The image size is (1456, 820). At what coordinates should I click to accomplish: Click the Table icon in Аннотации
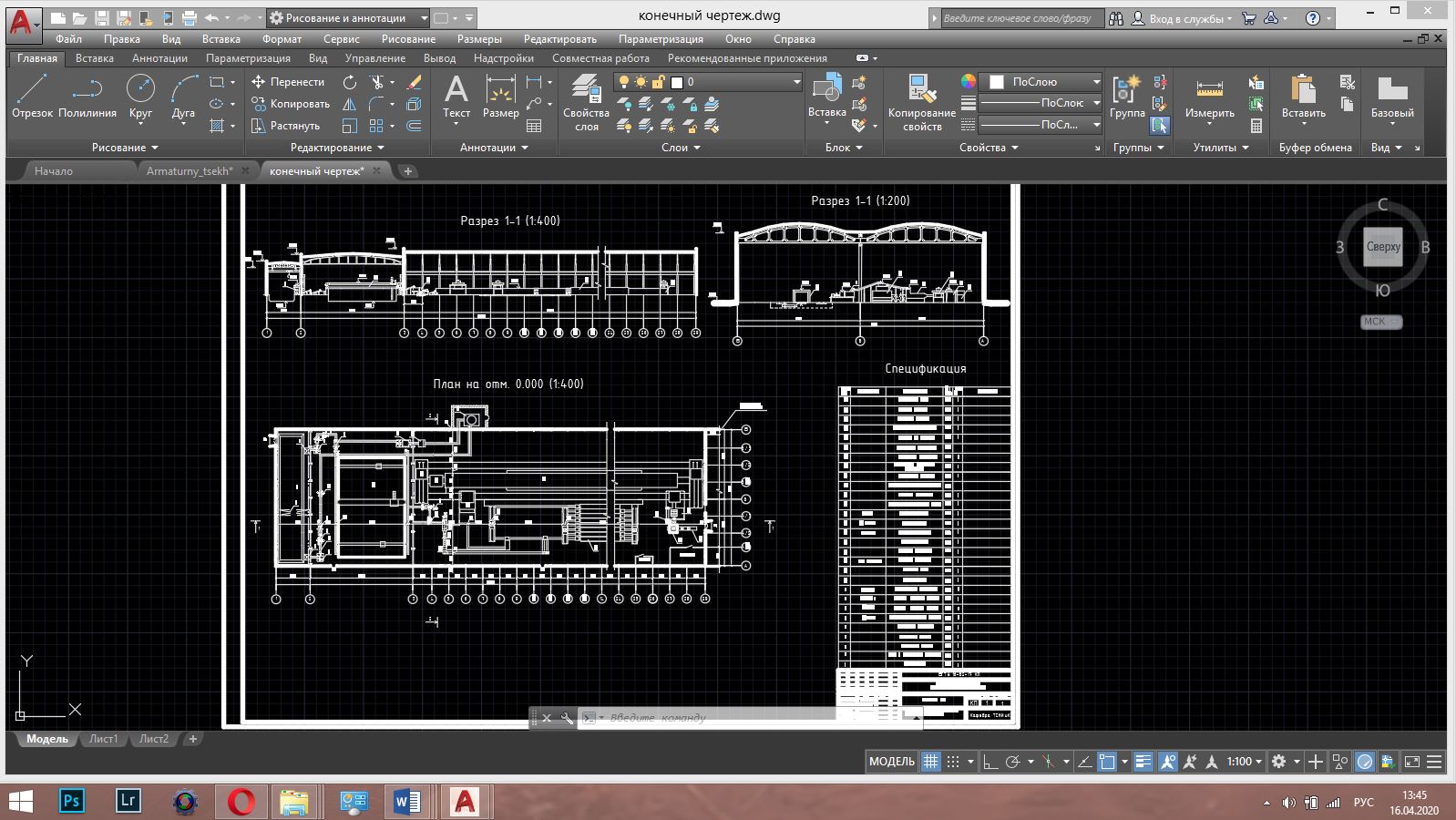[535, 126]
